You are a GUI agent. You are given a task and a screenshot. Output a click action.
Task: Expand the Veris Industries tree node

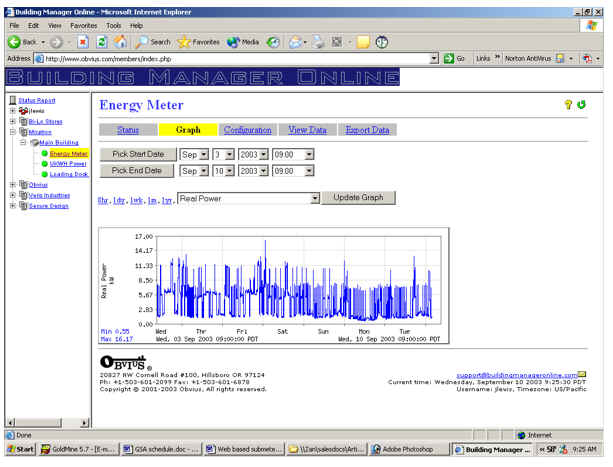point(13,195)
